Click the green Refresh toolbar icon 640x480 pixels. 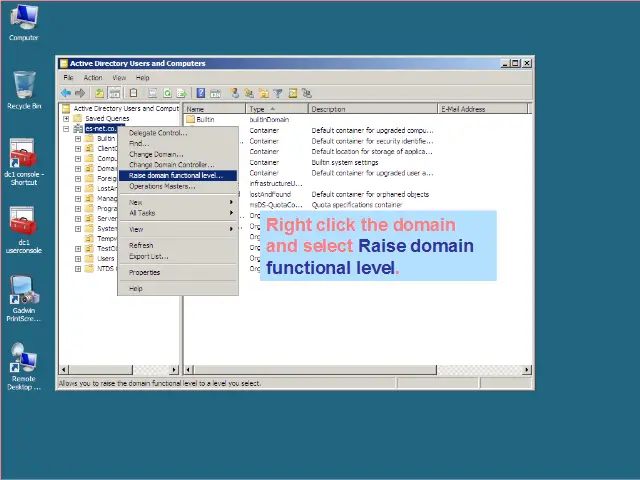pyautogui.click(x=167, y=93)
